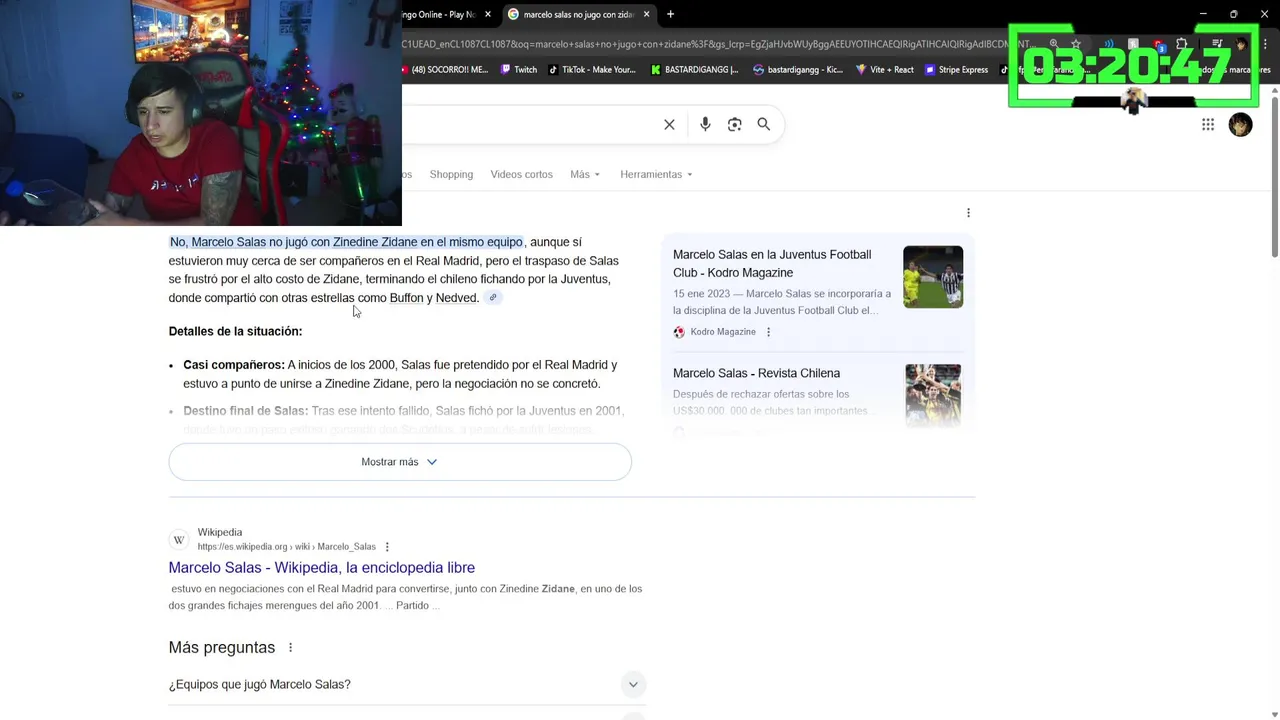Image resolution: width=1280 pixels, height=720 pixels.
Task: Click the Wikipedia site name label
Action: 220,532
